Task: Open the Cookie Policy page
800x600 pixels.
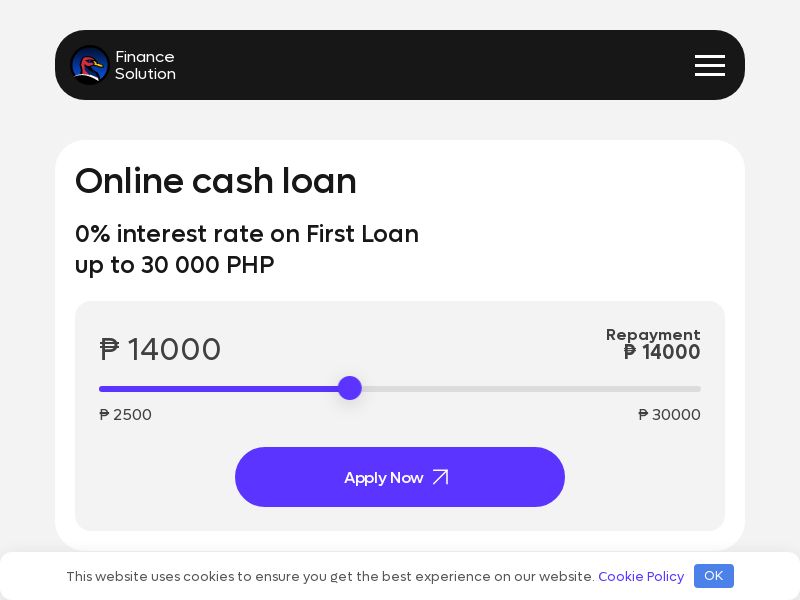Action: click(x=641, y=576)
